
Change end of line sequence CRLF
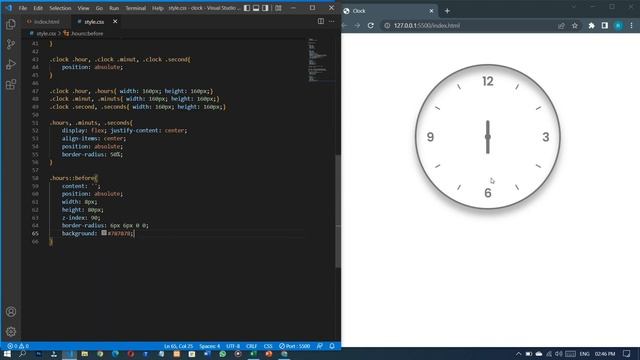251,346
